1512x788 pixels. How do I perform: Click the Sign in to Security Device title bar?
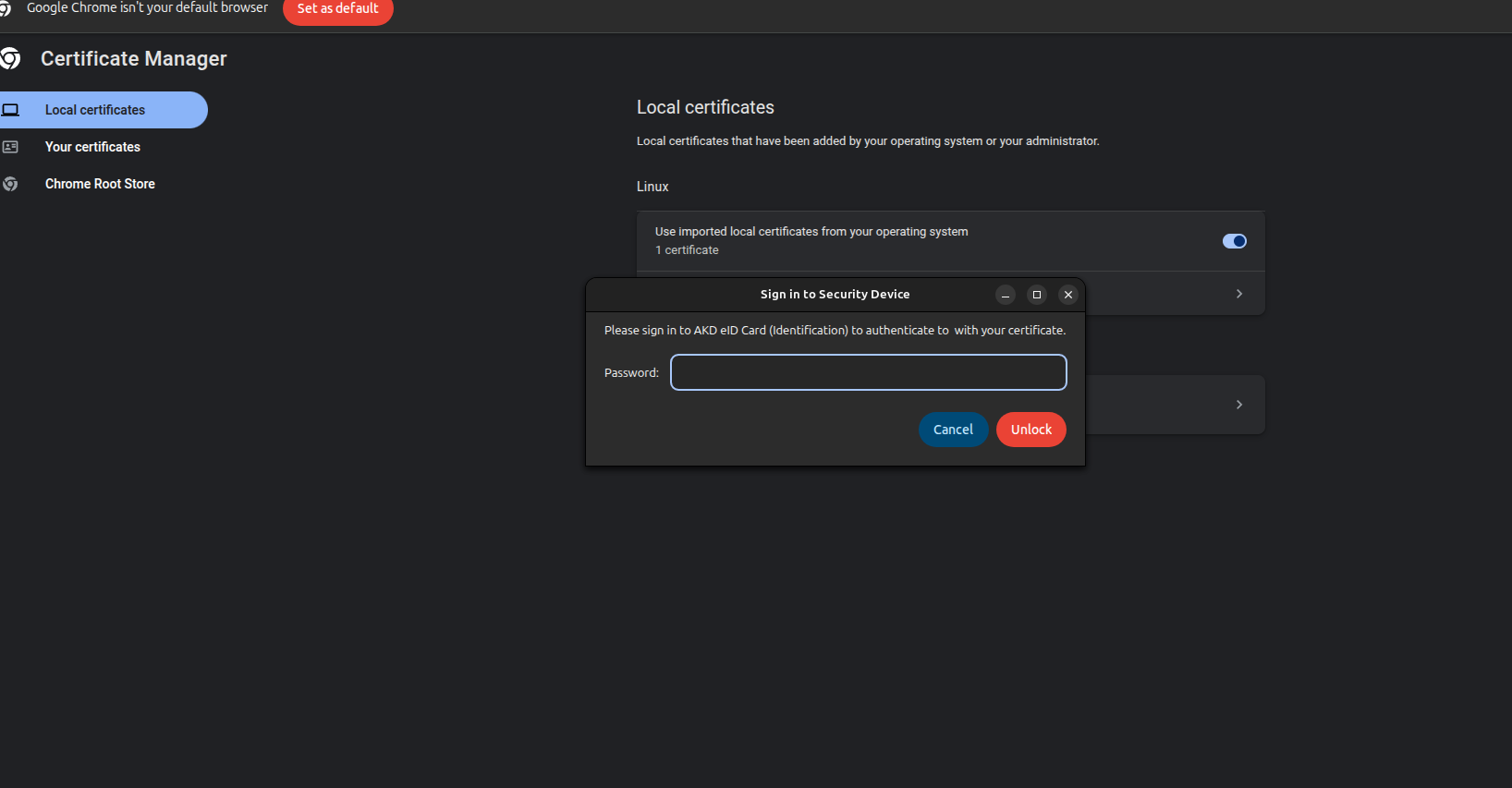[835, 295]
